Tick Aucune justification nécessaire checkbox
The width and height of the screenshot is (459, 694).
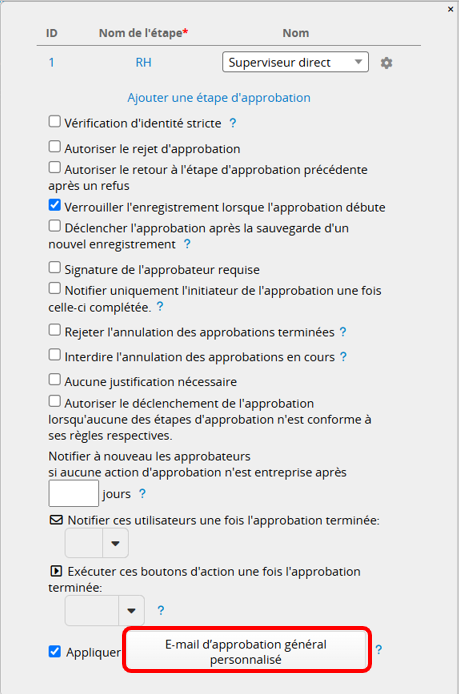click(54, 380)
